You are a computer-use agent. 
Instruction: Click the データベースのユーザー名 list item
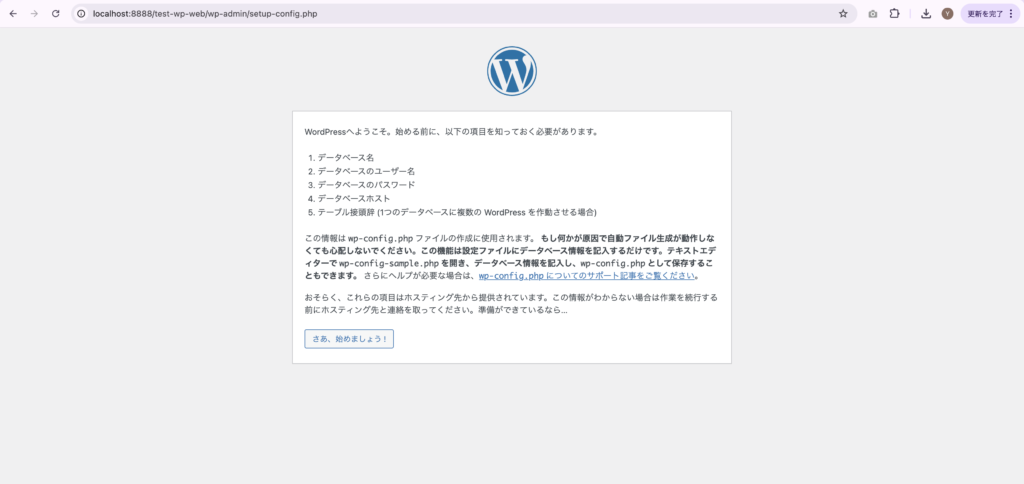coord(366,171)
